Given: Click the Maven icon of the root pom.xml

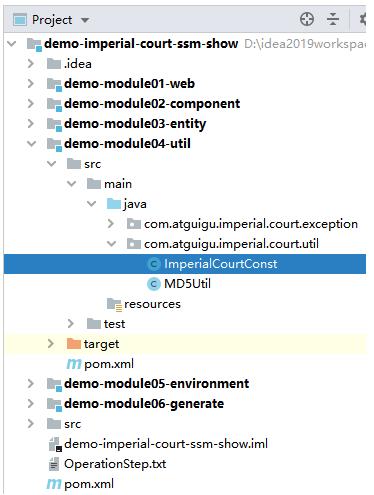Looking at the screenshot, I should pos(54,484).
